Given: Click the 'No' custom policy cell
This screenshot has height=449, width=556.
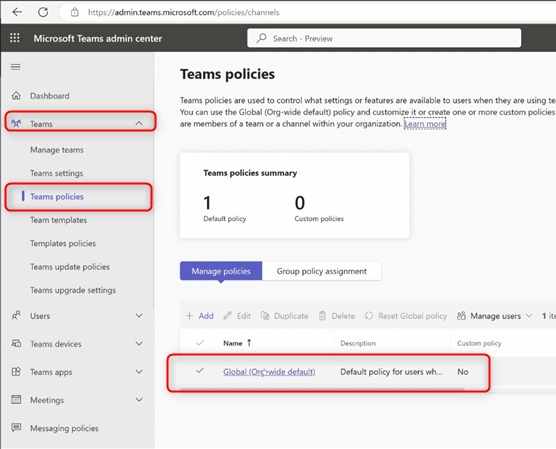Looking at the screenshot, I should (463, 372).
